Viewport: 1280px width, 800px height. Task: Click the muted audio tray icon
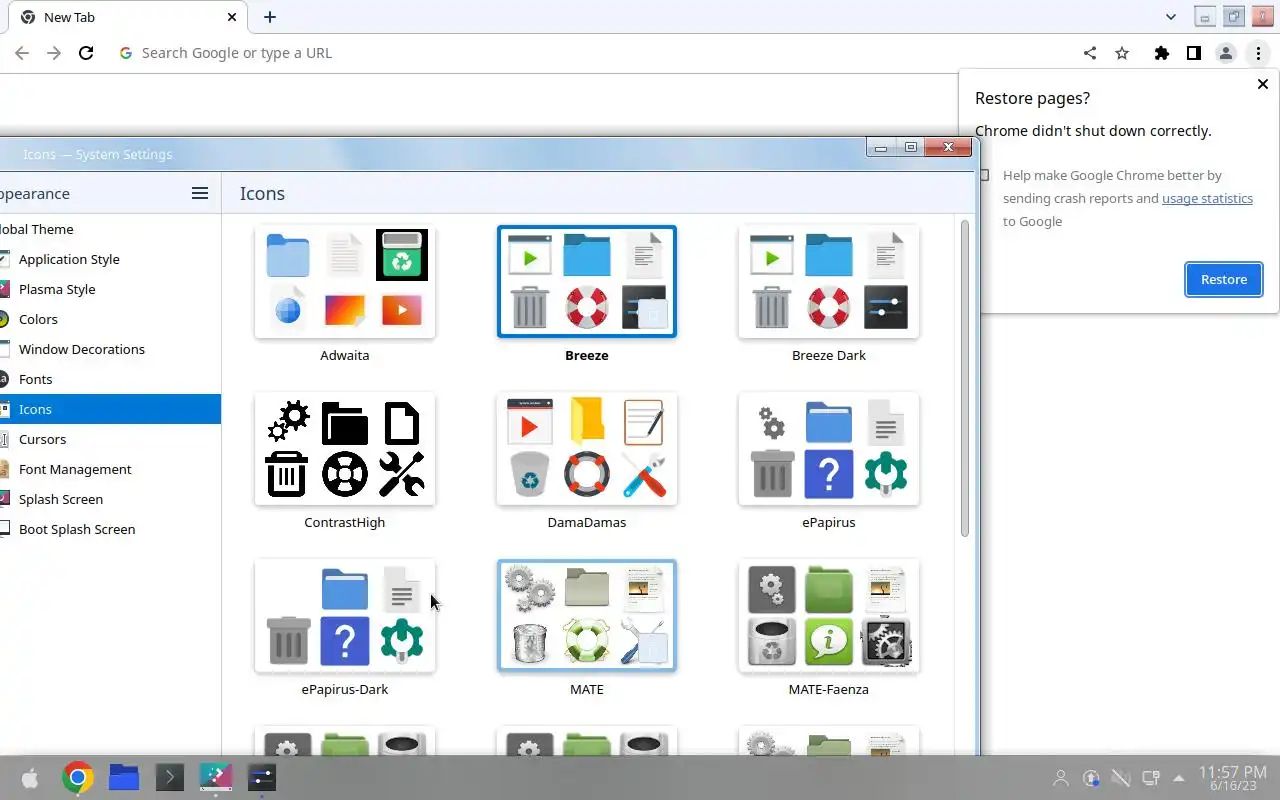point(1121,777)
